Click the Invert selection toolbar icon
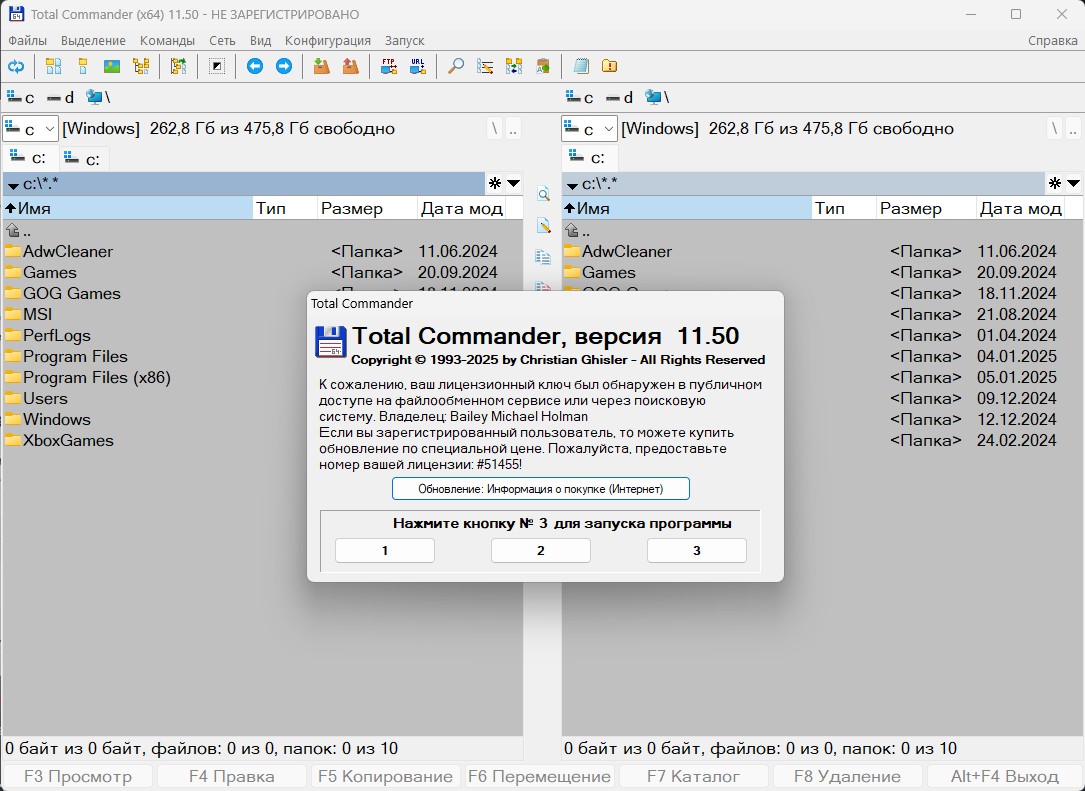This screenshot has height=791, width=1085. click(x=217, y=66)
